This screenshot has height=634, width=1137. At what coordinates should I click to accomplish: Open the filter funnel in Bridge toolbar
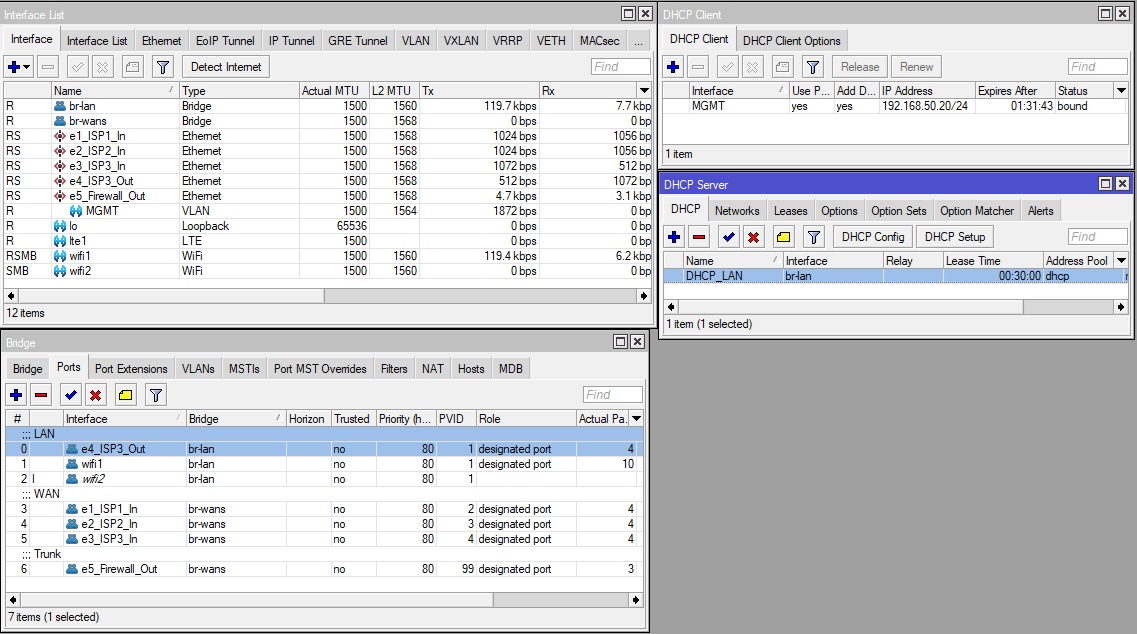pos(155,395)
